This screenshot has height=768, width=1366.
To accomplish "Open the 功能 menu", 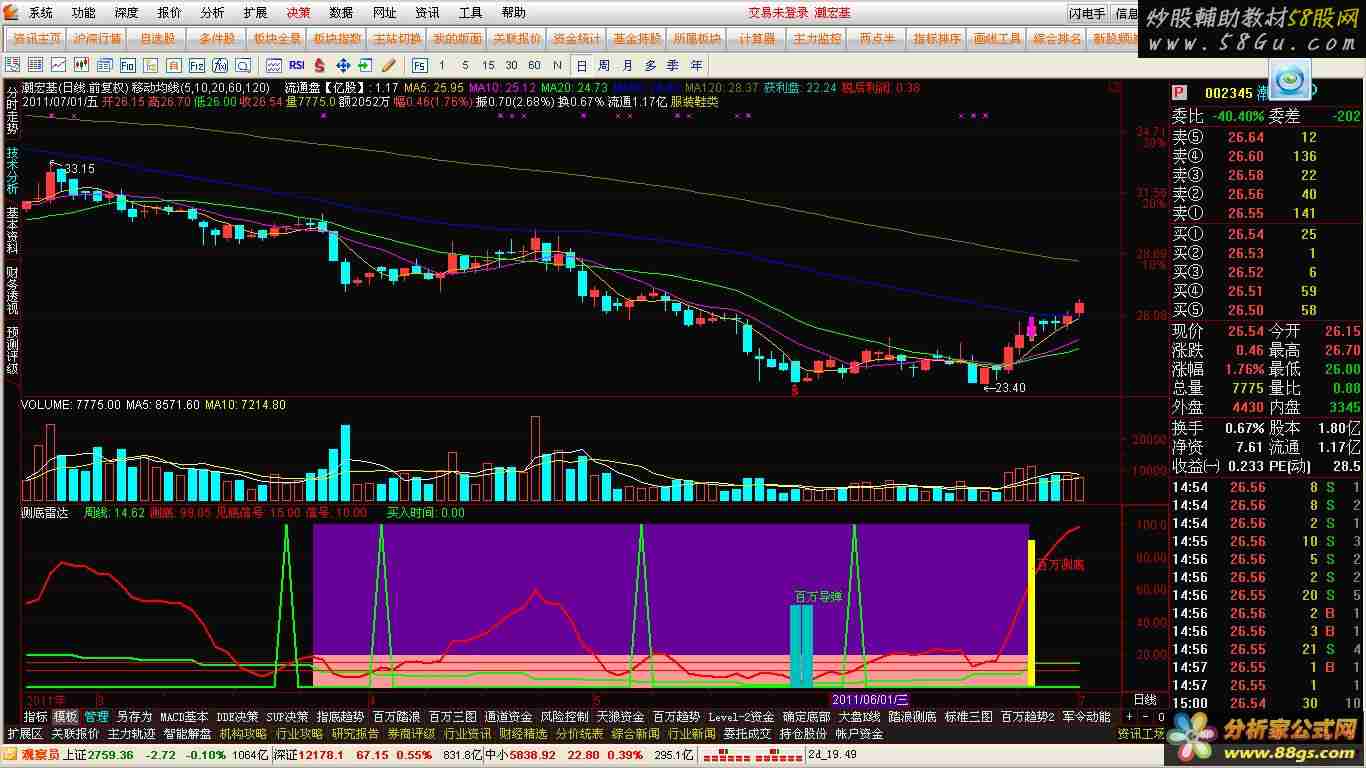I will (84, 13).
